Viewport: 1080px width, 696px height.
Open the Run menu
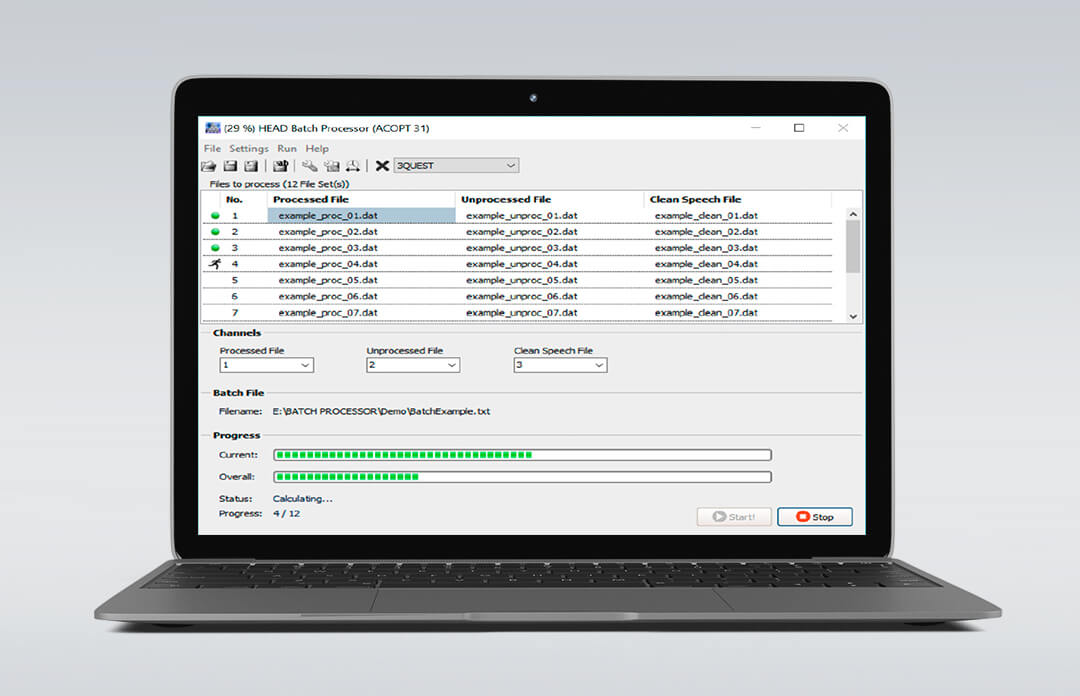point(287,148)
